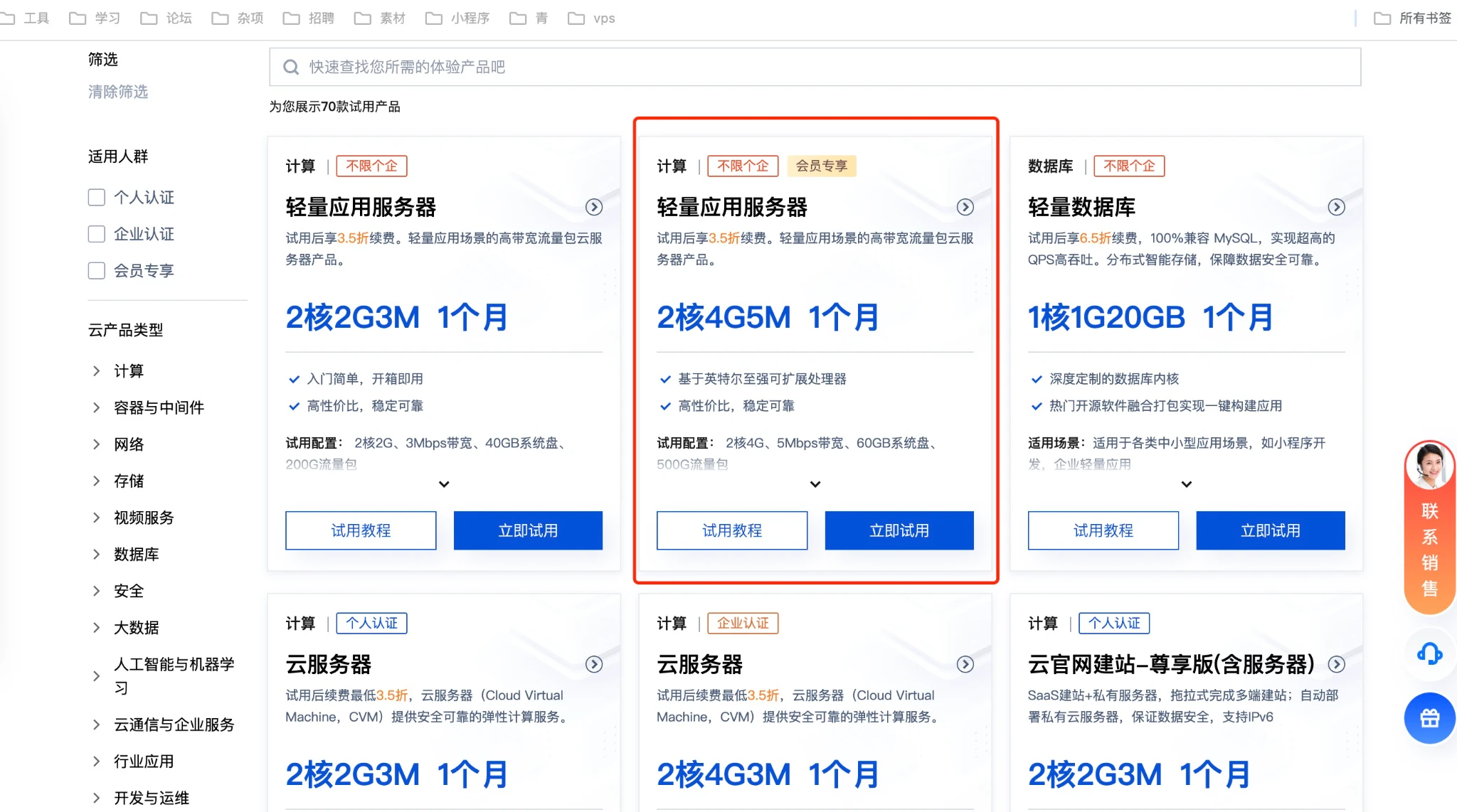Click the 清除筛选 link
The width and height of the screenshot is (1457, 812).
[118, 92]
